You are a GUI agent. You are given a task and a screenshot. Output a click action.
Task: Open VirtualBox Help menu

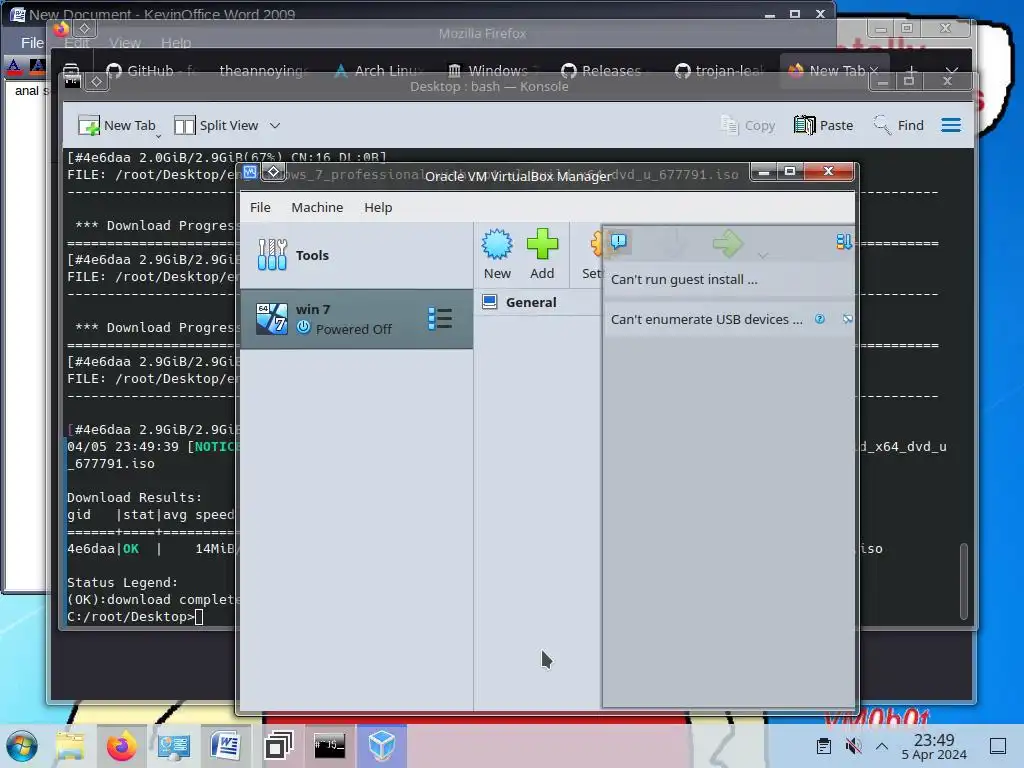click(378, 207)
